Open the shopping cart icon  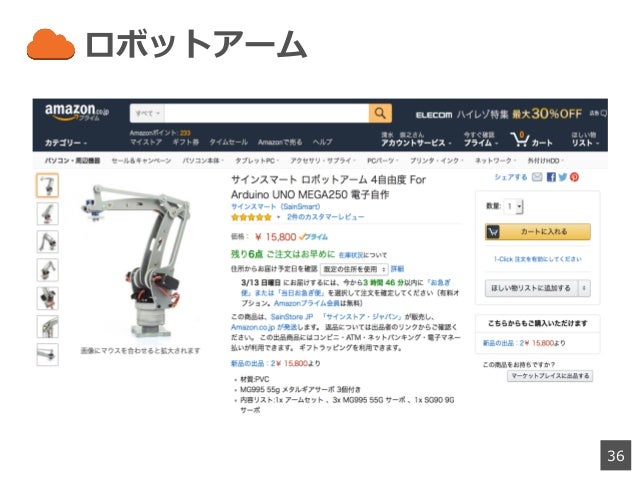(x=520, y=140)
